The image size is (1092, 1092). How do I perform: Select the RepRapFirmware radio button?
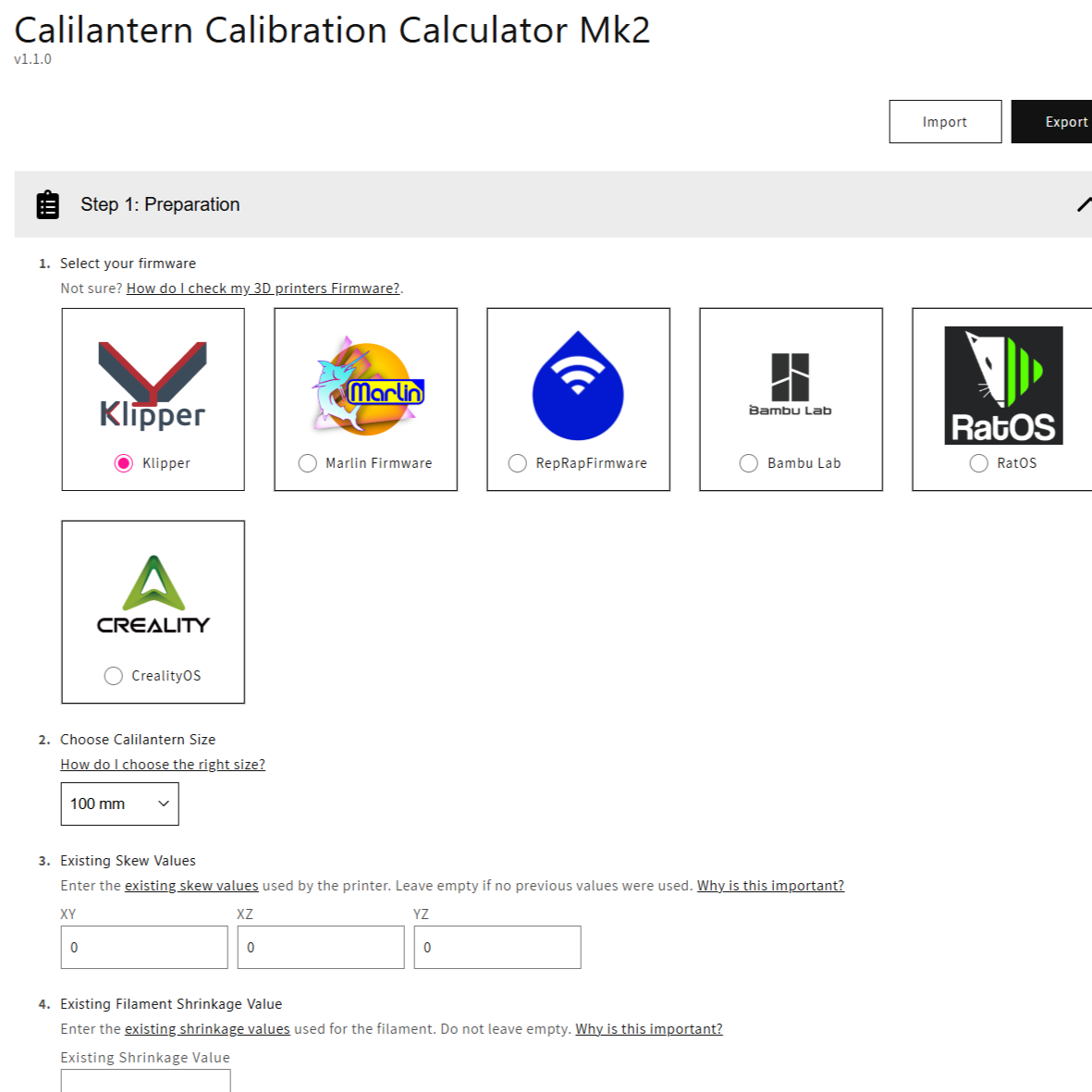(x=518, y=463)
